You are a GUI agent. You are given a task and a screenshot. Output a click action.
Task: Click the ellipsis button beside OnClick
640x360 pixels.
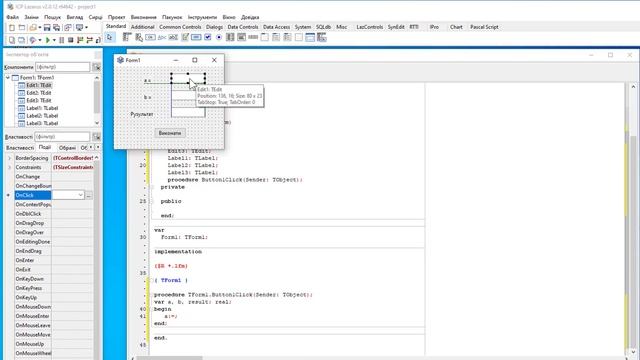click(x=89, y=195)
